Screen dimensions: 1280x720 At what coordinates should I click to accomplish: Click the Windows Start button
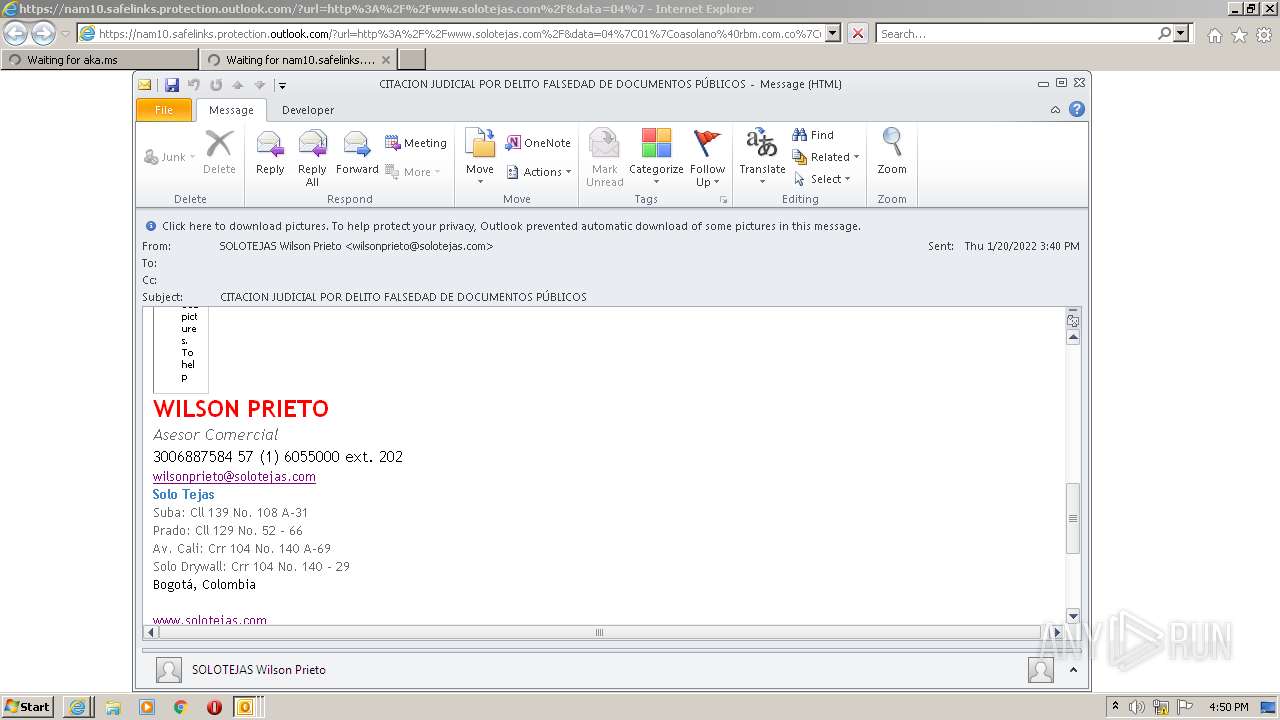[28, 707]
